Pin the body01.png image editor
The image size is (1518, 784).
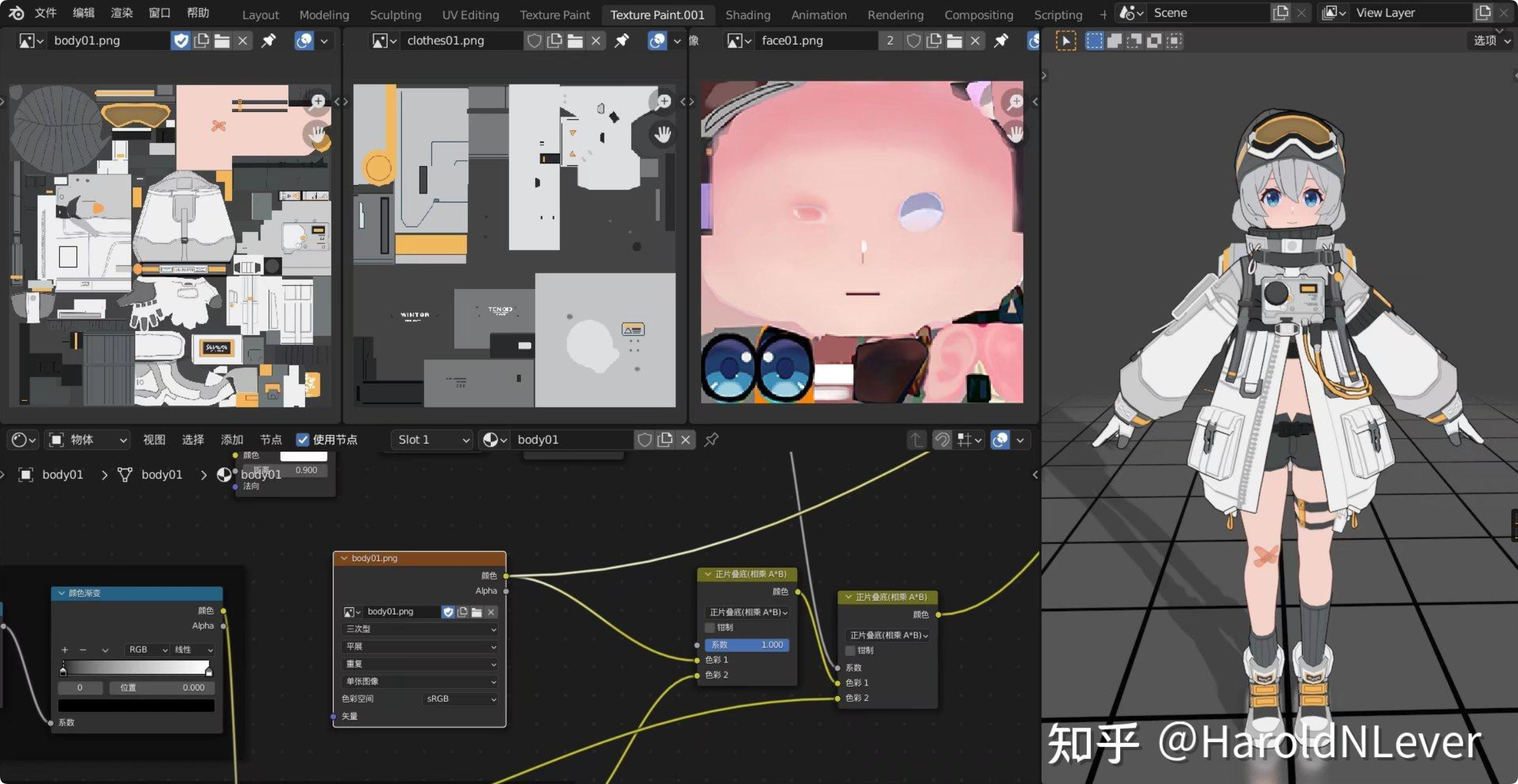pos(268,41)
